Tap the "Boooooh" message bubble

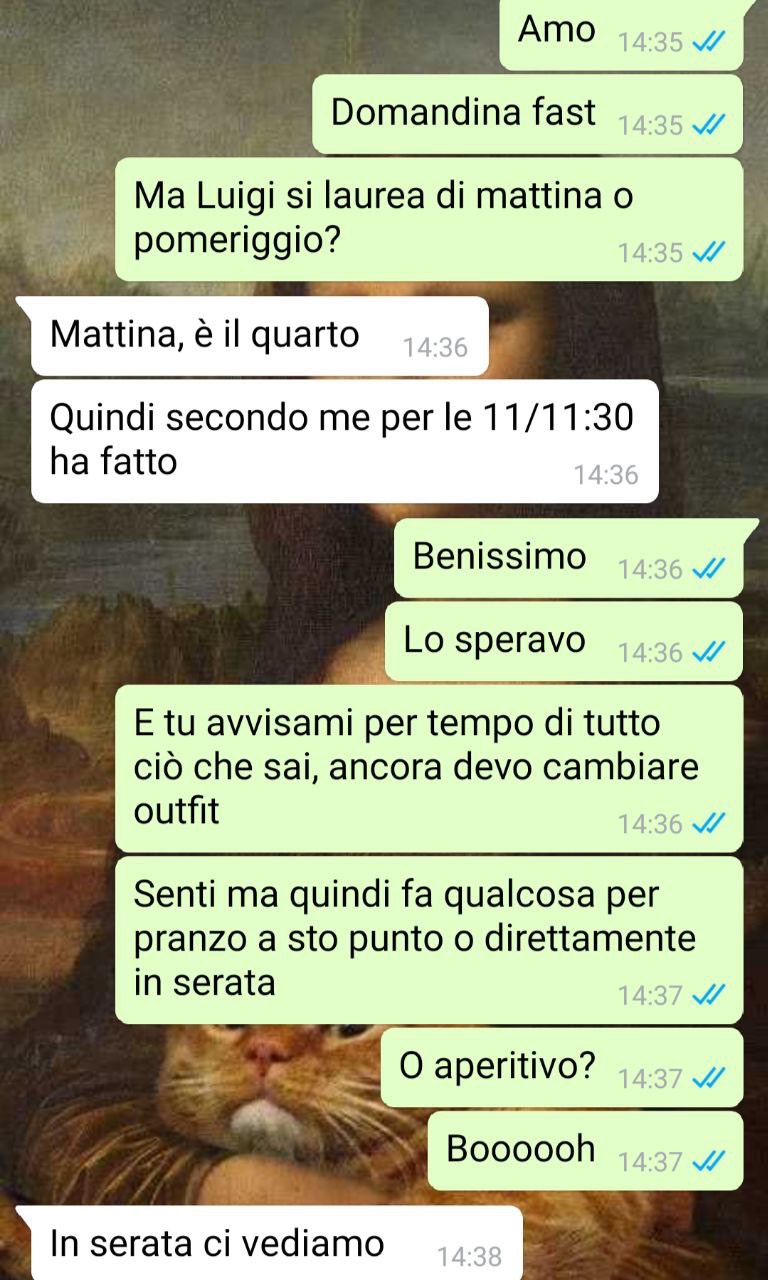(585, 1150)
